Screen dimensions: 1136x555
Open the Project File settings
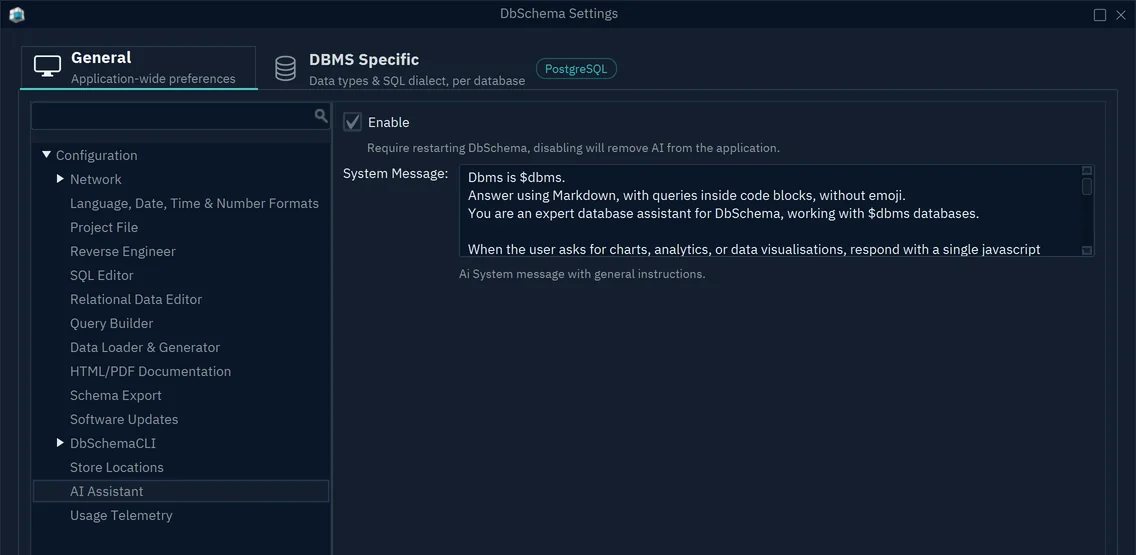point(104,228)
